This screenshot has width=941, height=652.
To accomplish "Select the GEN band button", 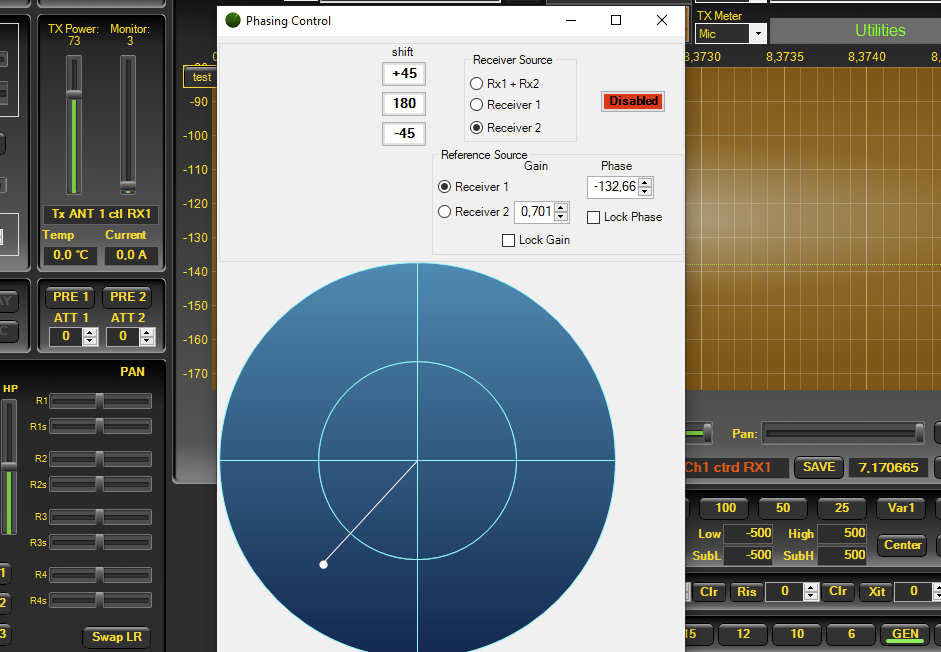I will [904, 634].
